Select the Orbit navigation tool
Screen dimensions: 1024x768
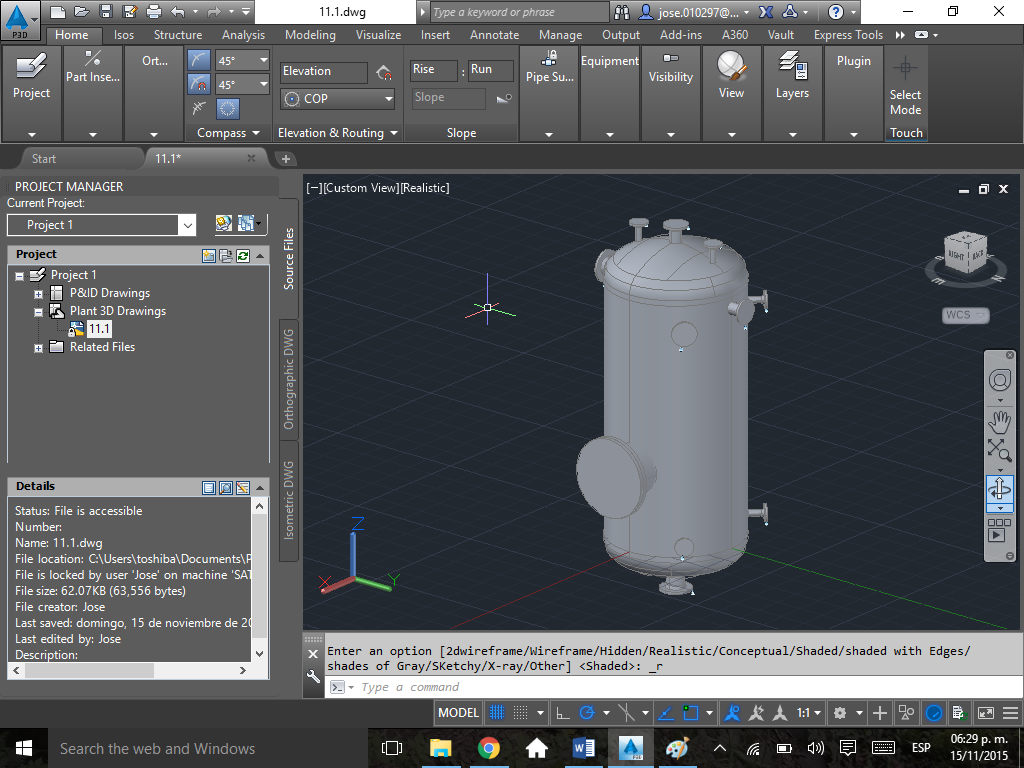[x=999, y=488]
